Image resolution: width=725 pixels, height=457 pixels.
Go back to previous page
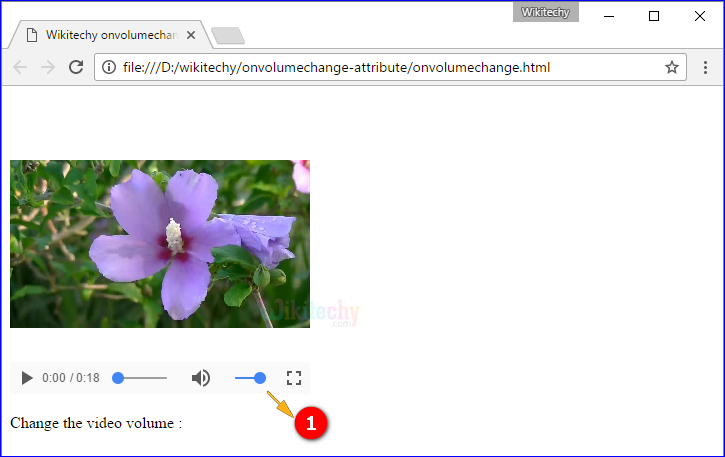21,67
